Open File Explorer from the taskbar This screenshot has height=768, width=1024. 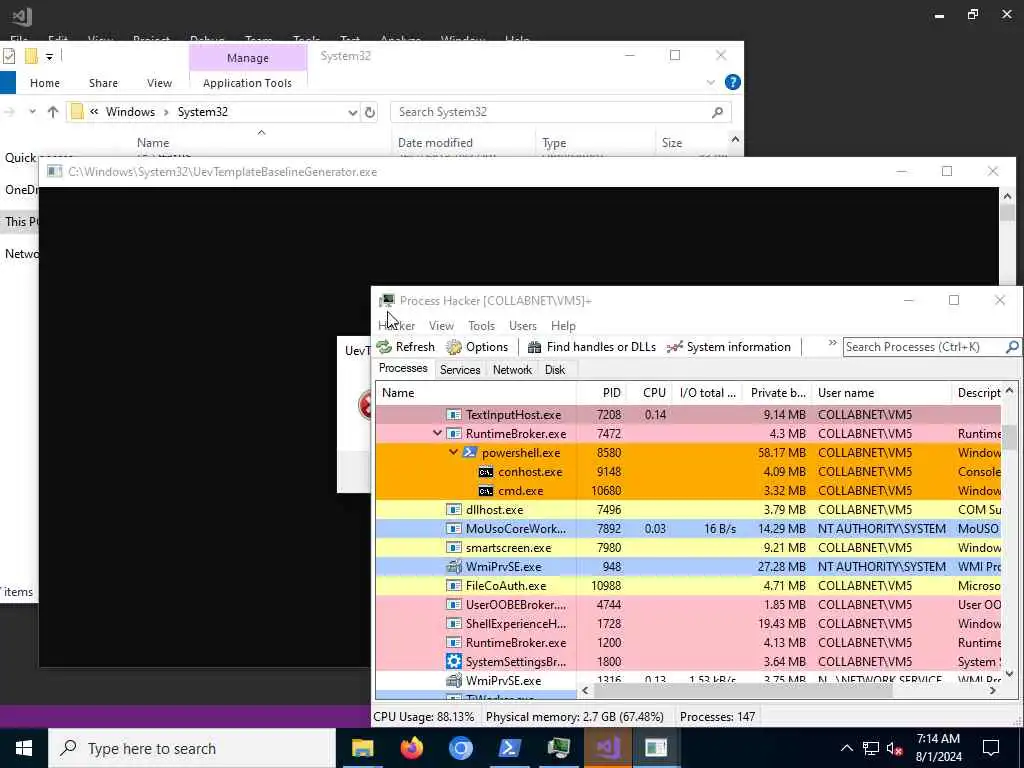[x=362, y=748]
